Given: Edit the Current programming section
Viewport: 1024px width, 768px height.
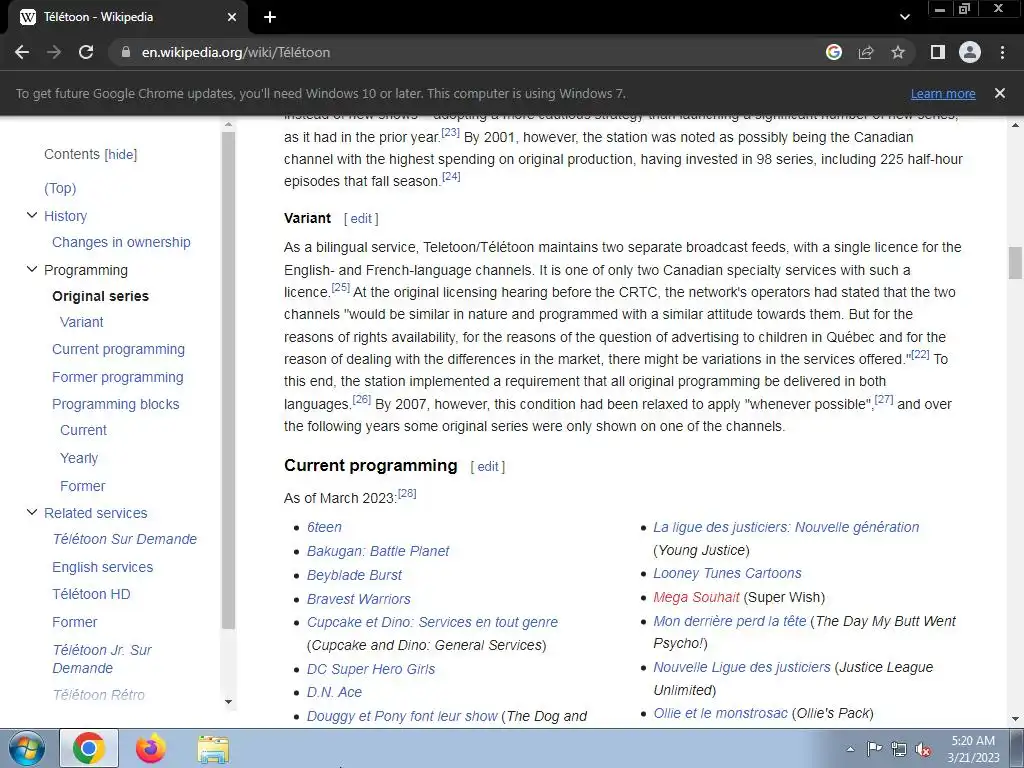Looking at the screenshot, I should (488, 467).
